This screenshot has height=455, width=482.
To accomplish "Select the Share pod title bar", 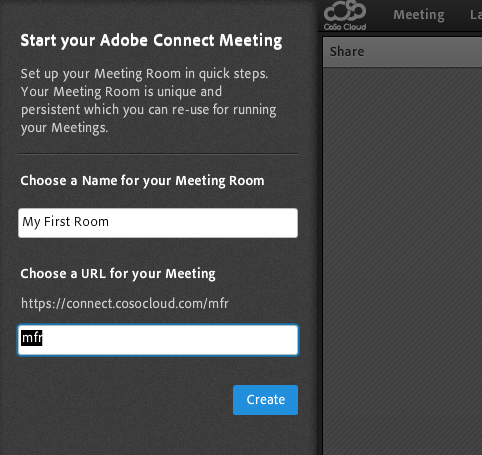I will [x=402, y=52].
